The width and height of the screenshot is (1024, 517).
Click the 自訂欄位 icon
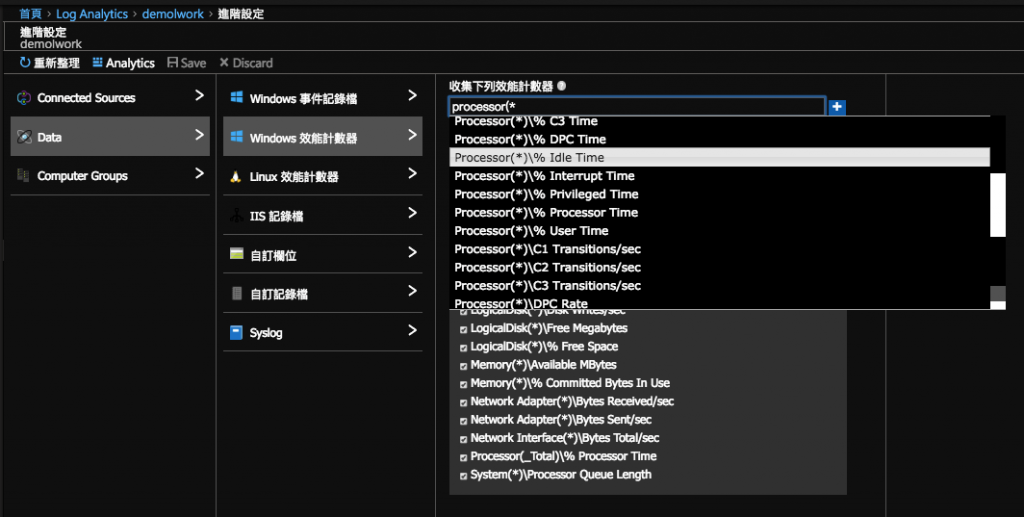[x=236, y=254]
